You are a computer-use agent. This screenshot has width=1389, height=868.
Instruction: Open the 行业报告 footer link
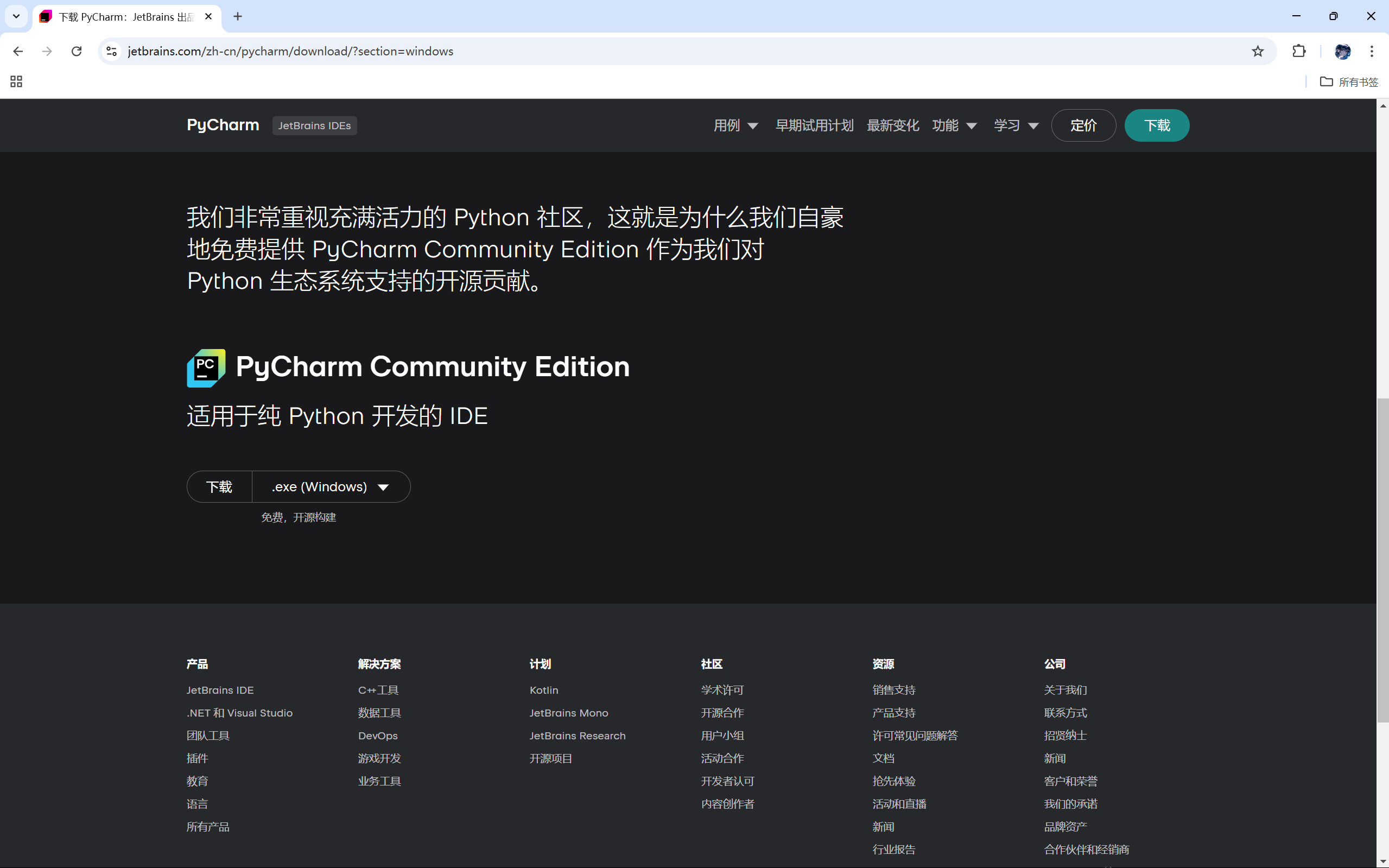pos(893,850)
